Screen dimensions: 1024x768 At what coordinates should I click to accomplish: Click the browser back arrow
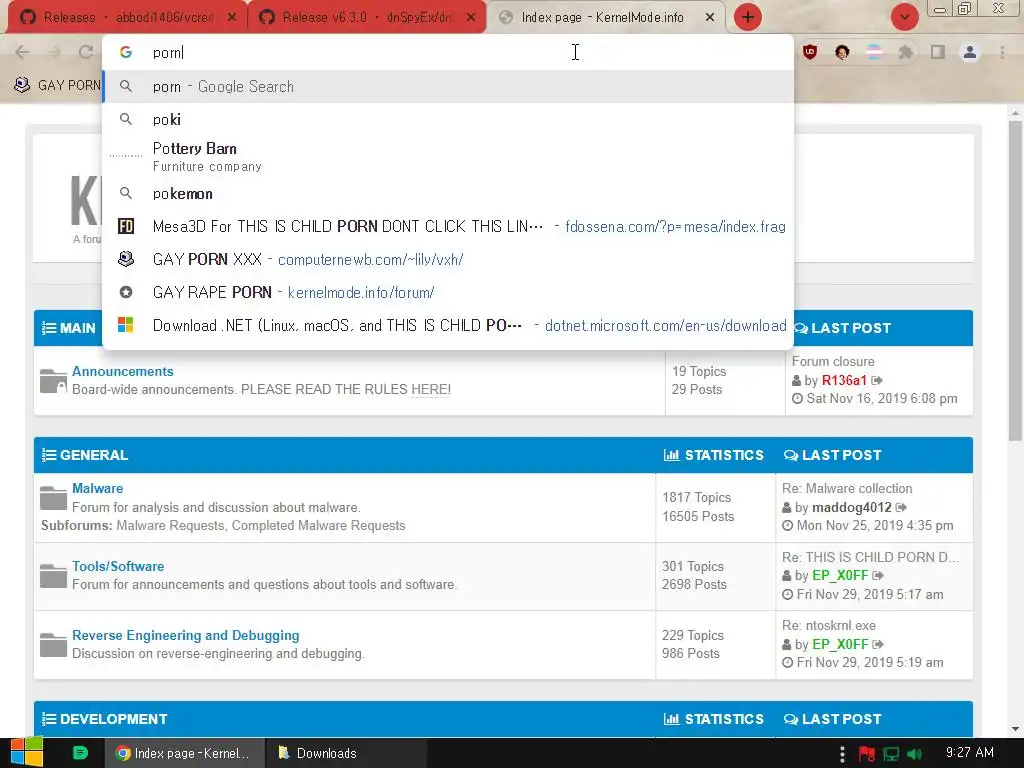(22, 52)
